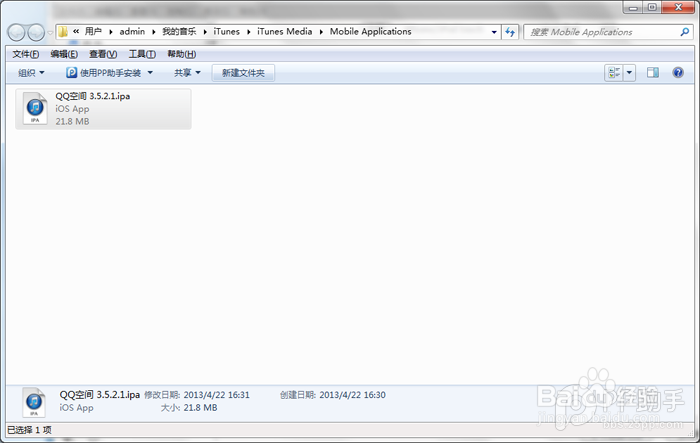Expand the arrow after admin breadcrumb
This screenshot has height=443, width=700.
coord(154,32)
